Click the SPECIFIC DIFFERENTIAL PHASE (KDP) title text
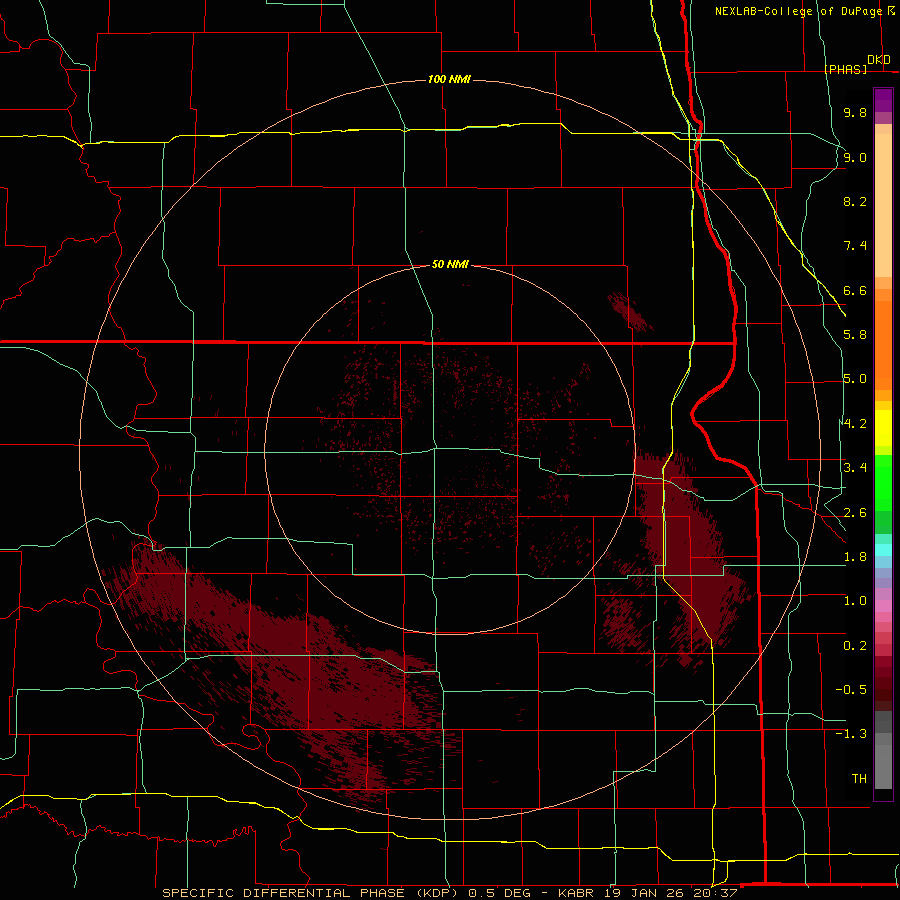 [x=310, y=893]
